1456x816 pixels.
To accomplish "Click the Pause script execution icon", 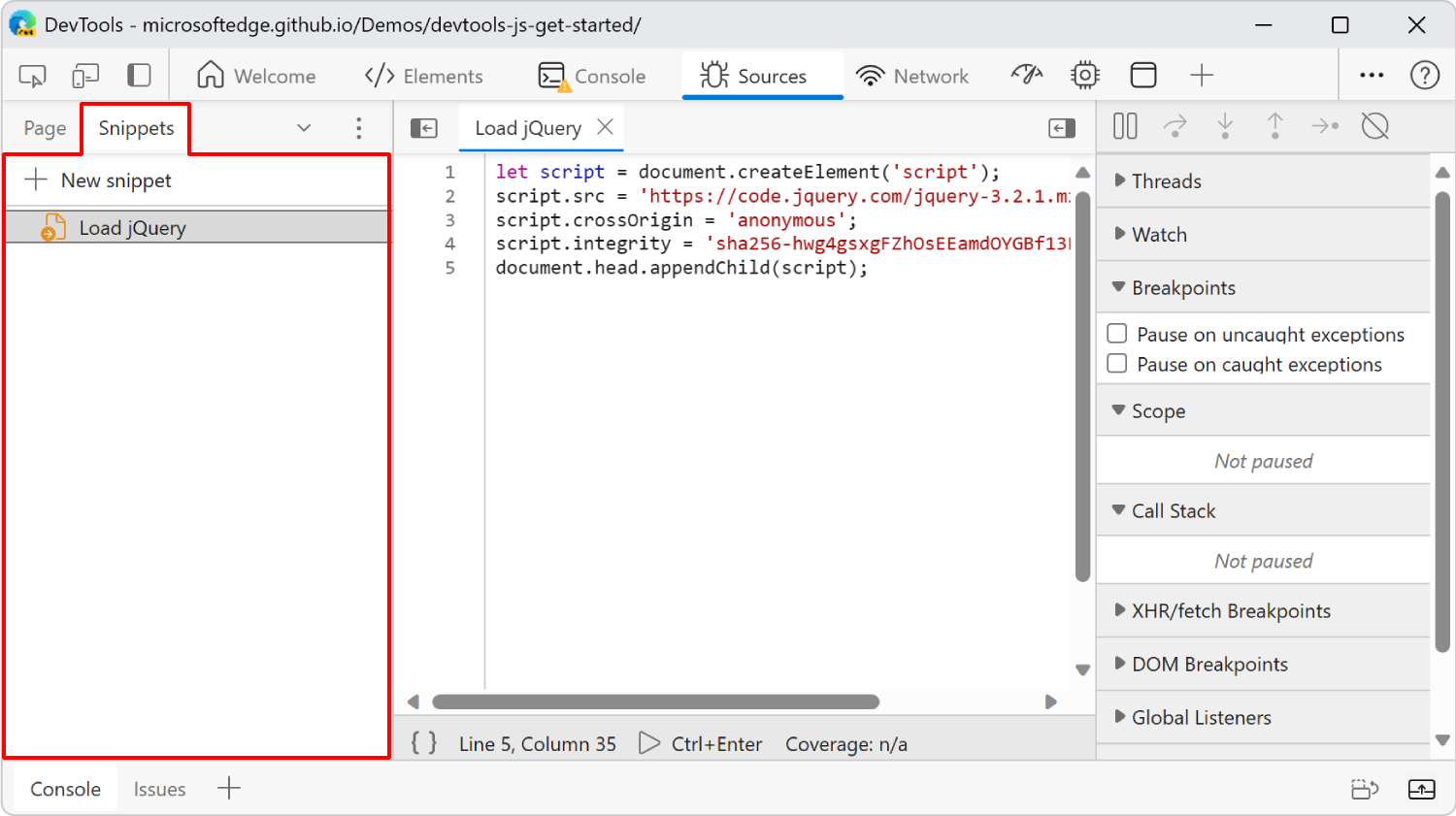I will pos(1124,126).
